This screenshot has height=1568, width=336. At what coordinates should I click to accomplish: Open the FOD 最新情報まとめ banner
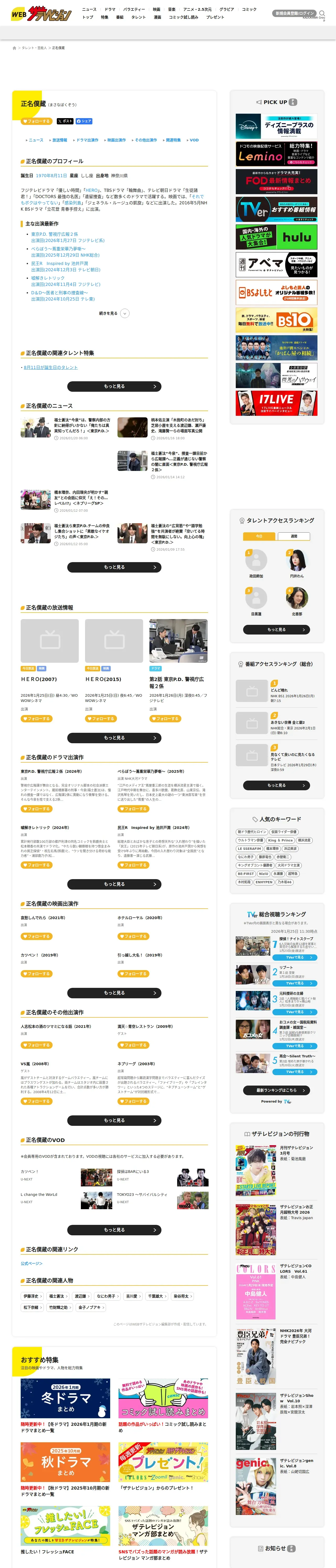[x=276, y=182]
